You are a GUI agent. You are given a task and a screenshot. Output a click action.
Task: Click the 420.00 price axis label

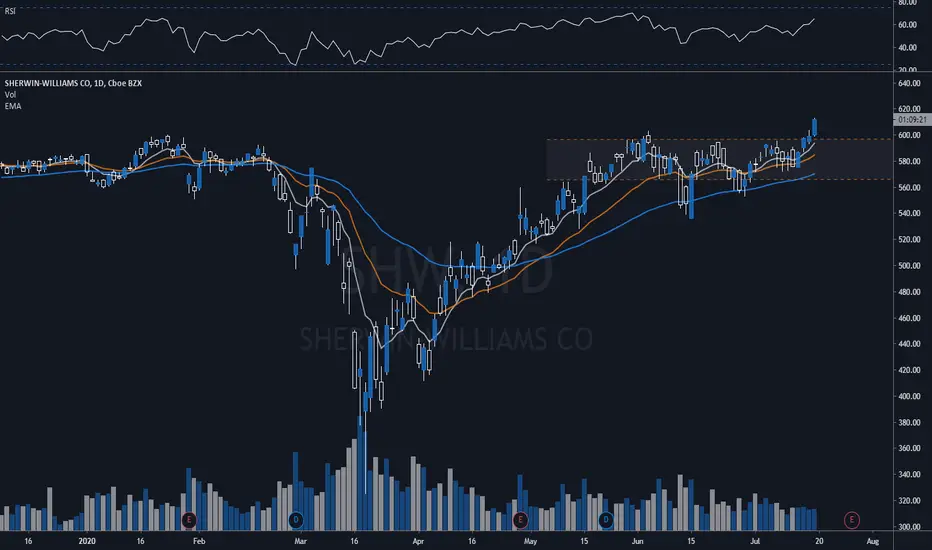tap(909, 370)
